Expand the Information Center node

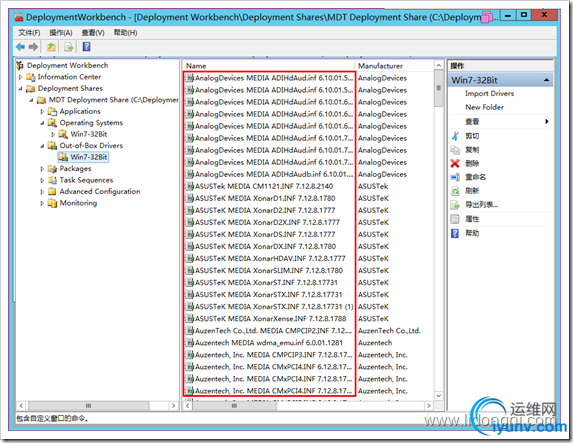pos(20,77)
